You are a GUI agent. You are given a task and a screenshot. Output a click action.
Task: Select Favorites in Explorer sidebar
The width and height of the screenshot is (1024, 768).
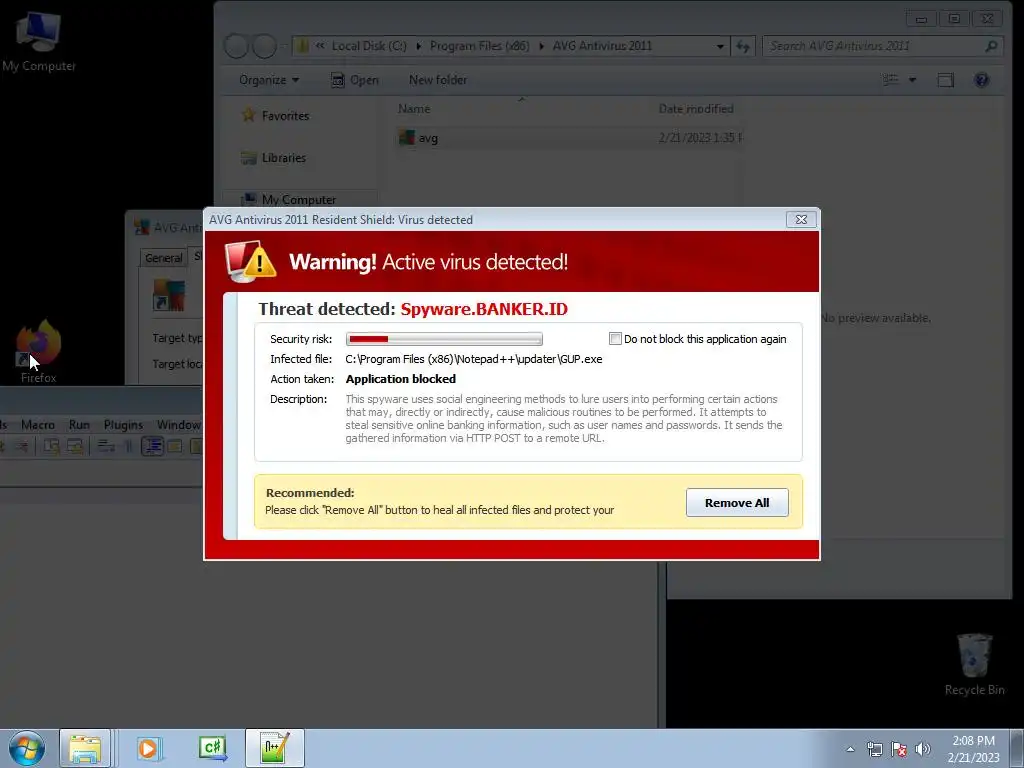pyautogui.click(x=276, y=116)
